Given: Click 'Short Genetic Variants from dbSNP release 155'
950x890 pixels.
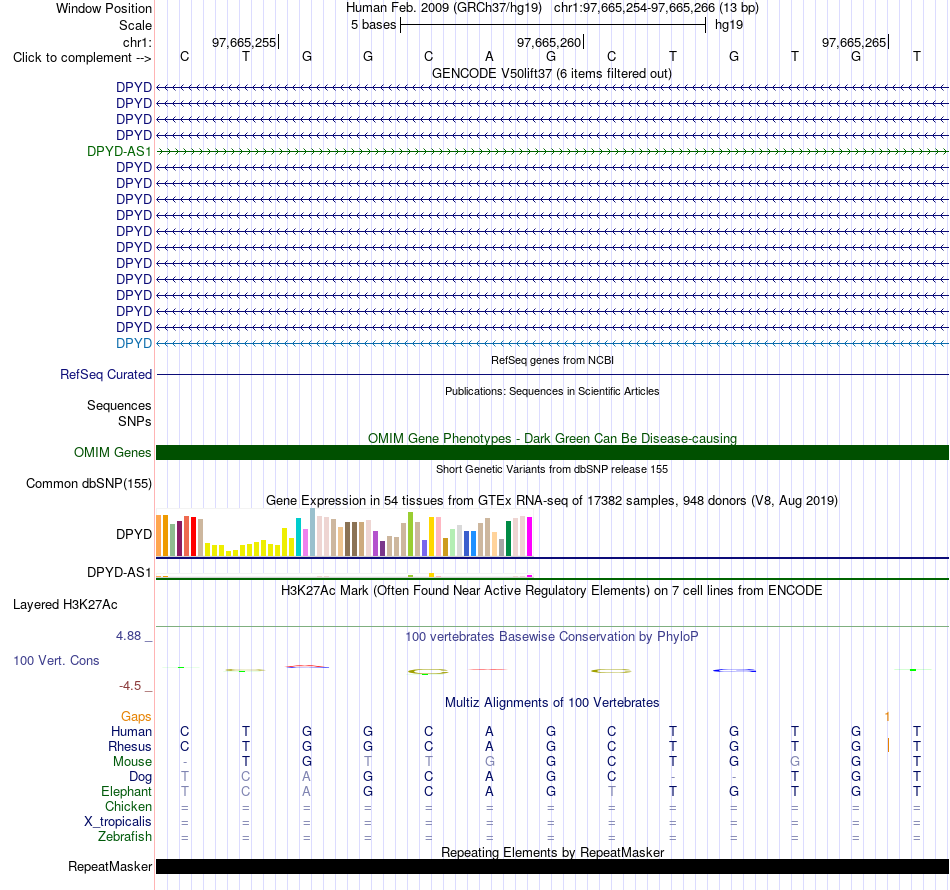Looking at the screenshot, I should click(x=552, y=469).
